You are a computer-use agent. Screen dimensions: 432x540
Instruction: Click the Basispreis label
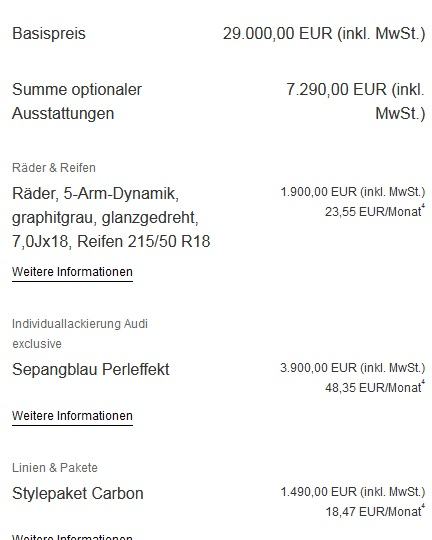(49, 34)
